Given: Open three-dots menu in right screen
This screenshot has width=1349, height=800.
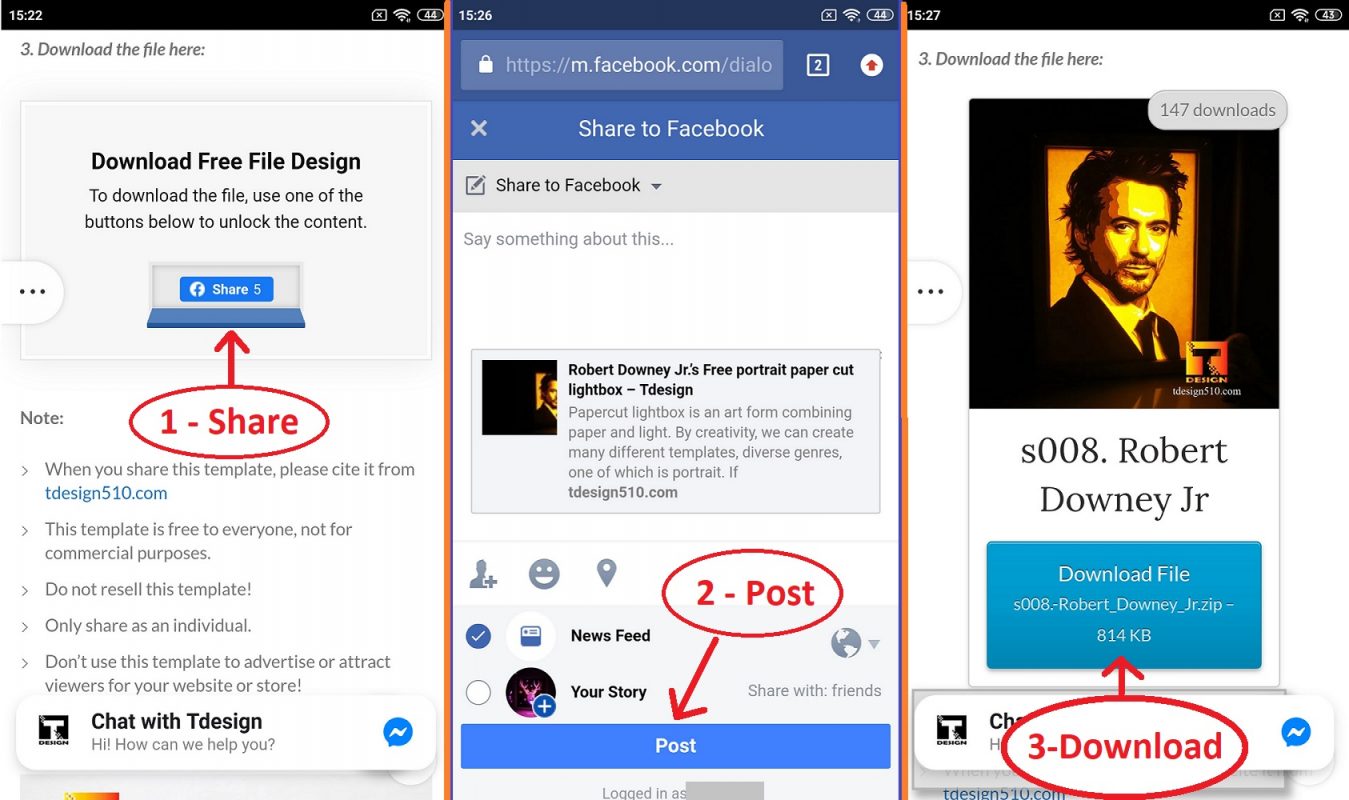Looking at the screenshot, I should click(x=930, y=292).
